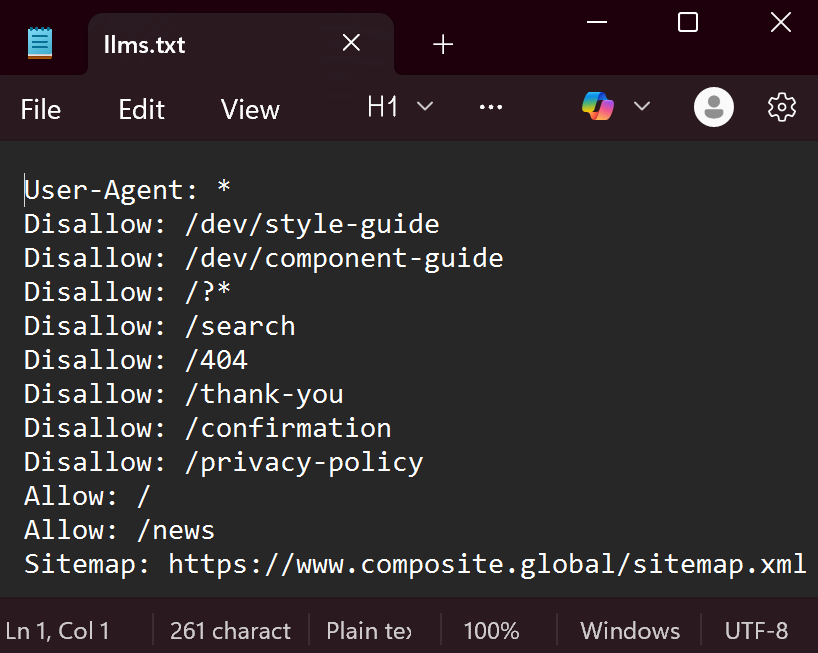Open the View menu
Image resolution: width=818 pixels, height=653 pixels.
click(249, 109)
